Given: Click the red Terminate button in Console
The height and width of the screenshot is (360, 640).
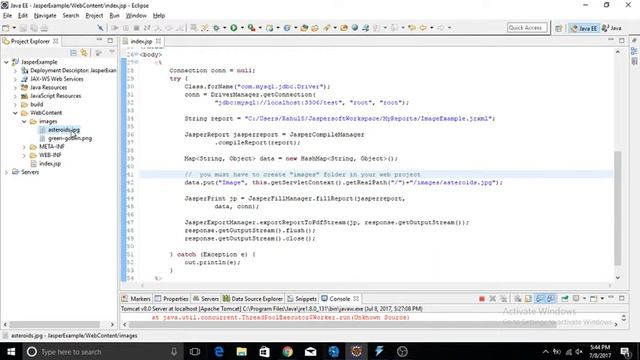Looking at the screenshot, I should pos(482,299).
